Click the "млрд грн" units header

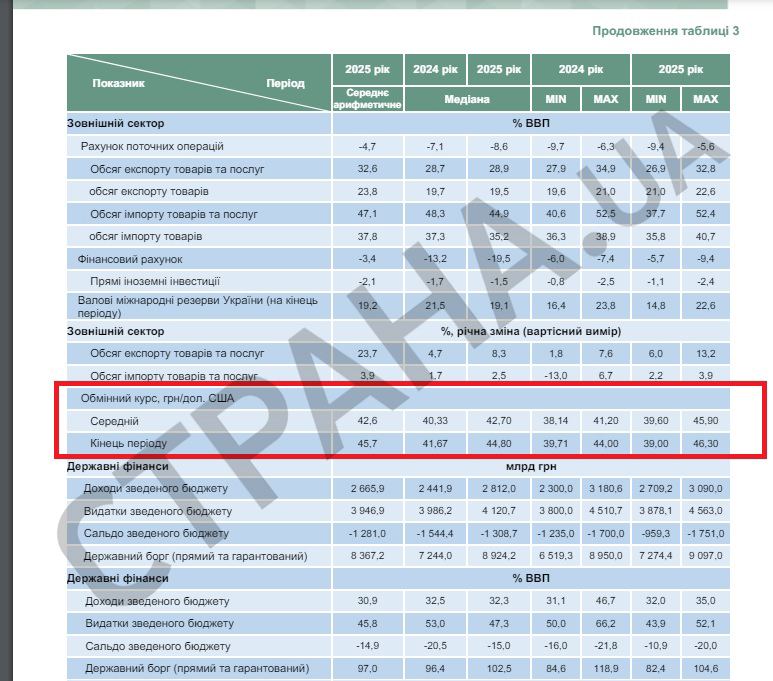[x=531, y=466]
